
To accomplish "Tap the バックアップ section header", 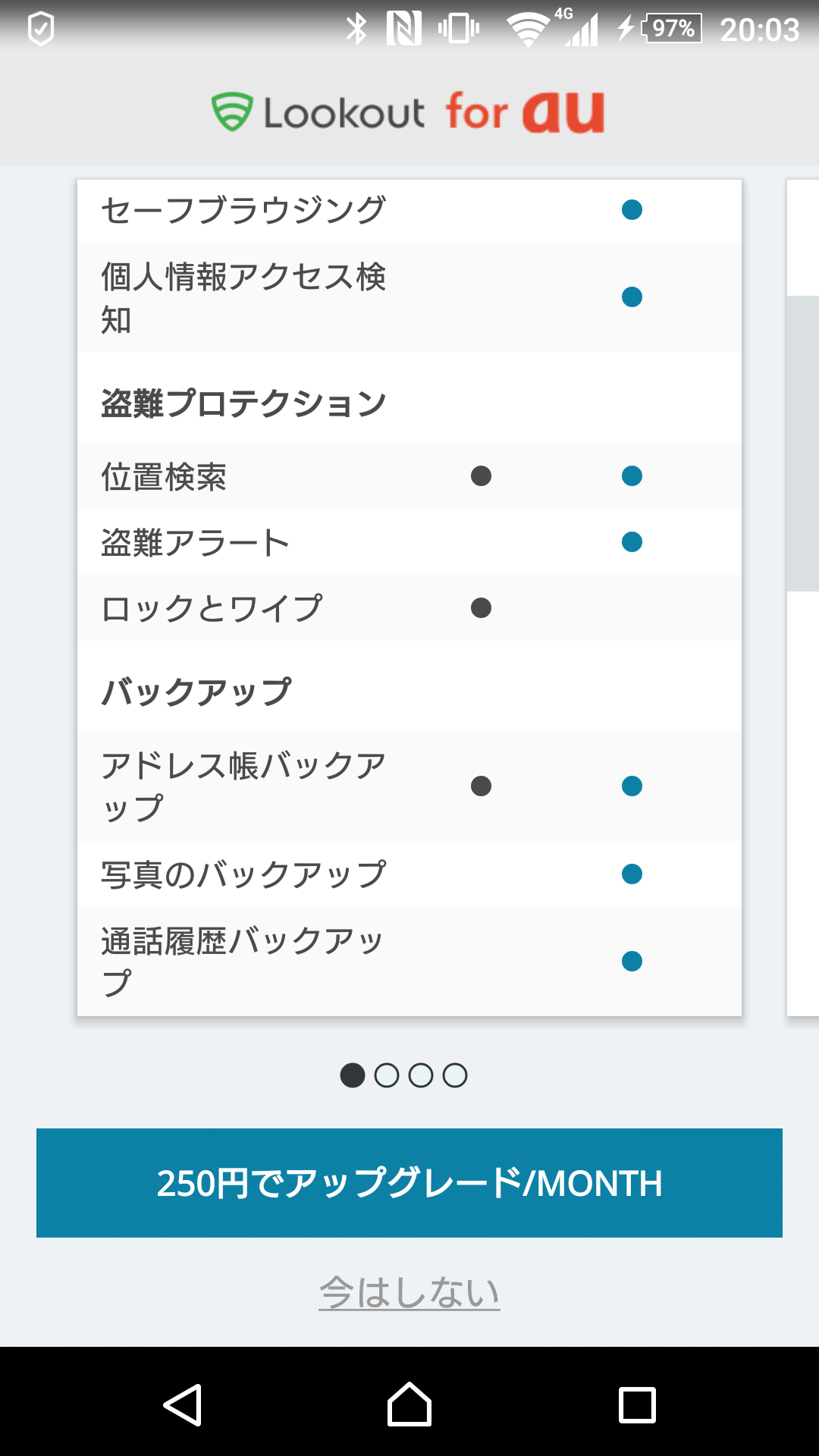I will click(x=196, y=691).
